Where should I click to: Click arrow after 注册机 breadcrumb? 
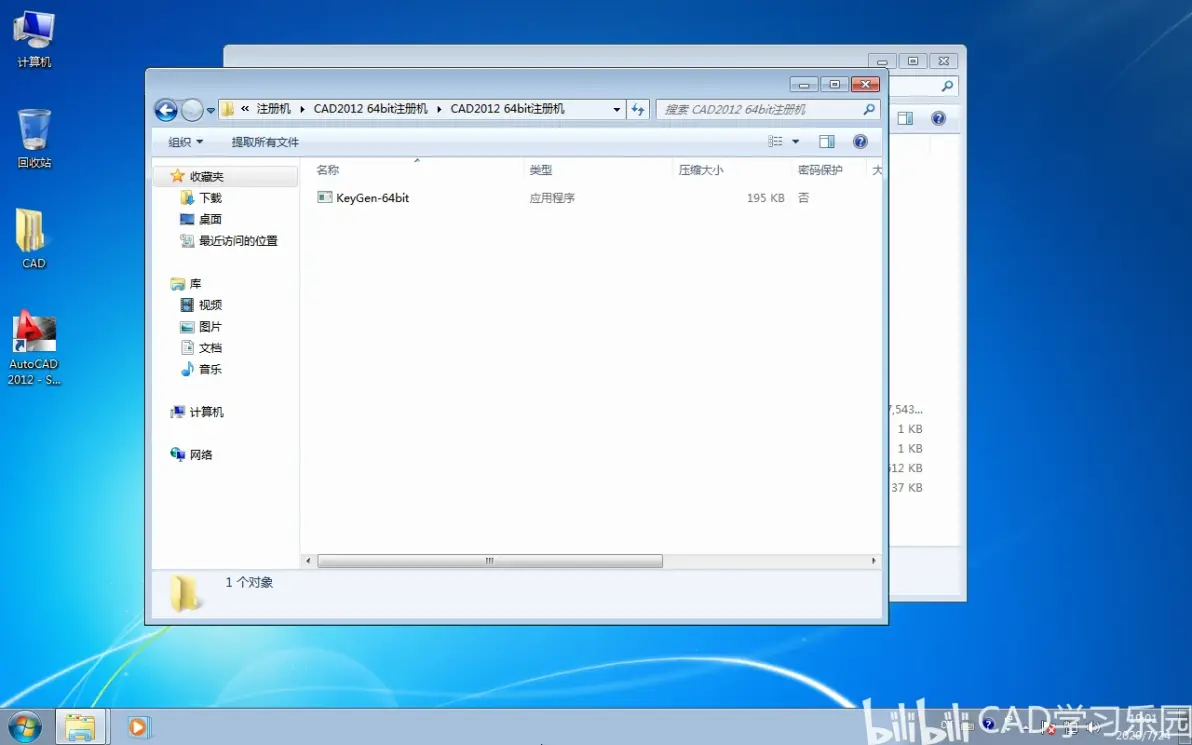tap(302, 109)
